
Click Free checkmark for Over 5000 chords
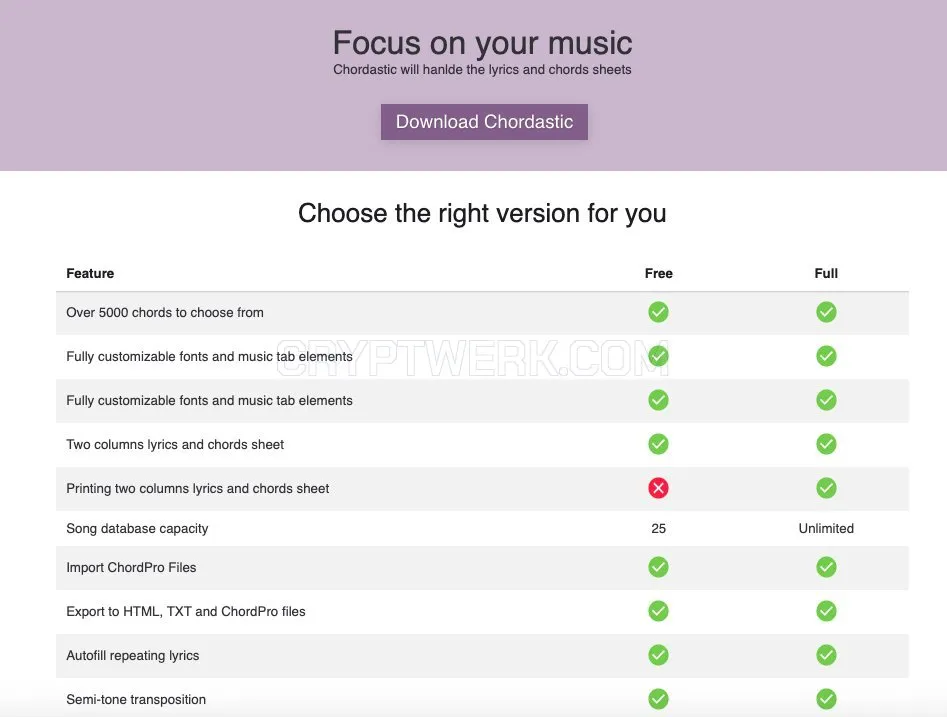pos(658,312)
